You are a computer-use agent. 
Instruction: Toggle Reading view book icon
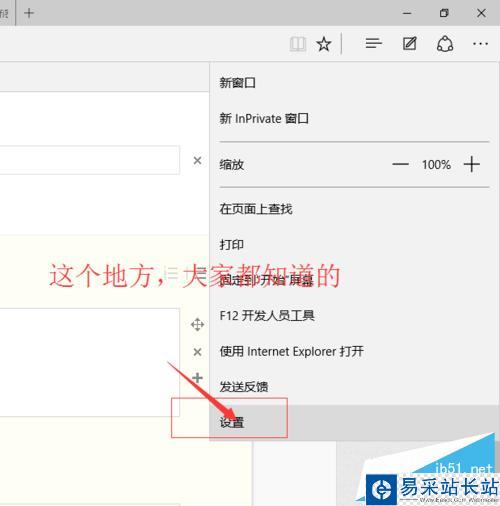pos(298,44)
